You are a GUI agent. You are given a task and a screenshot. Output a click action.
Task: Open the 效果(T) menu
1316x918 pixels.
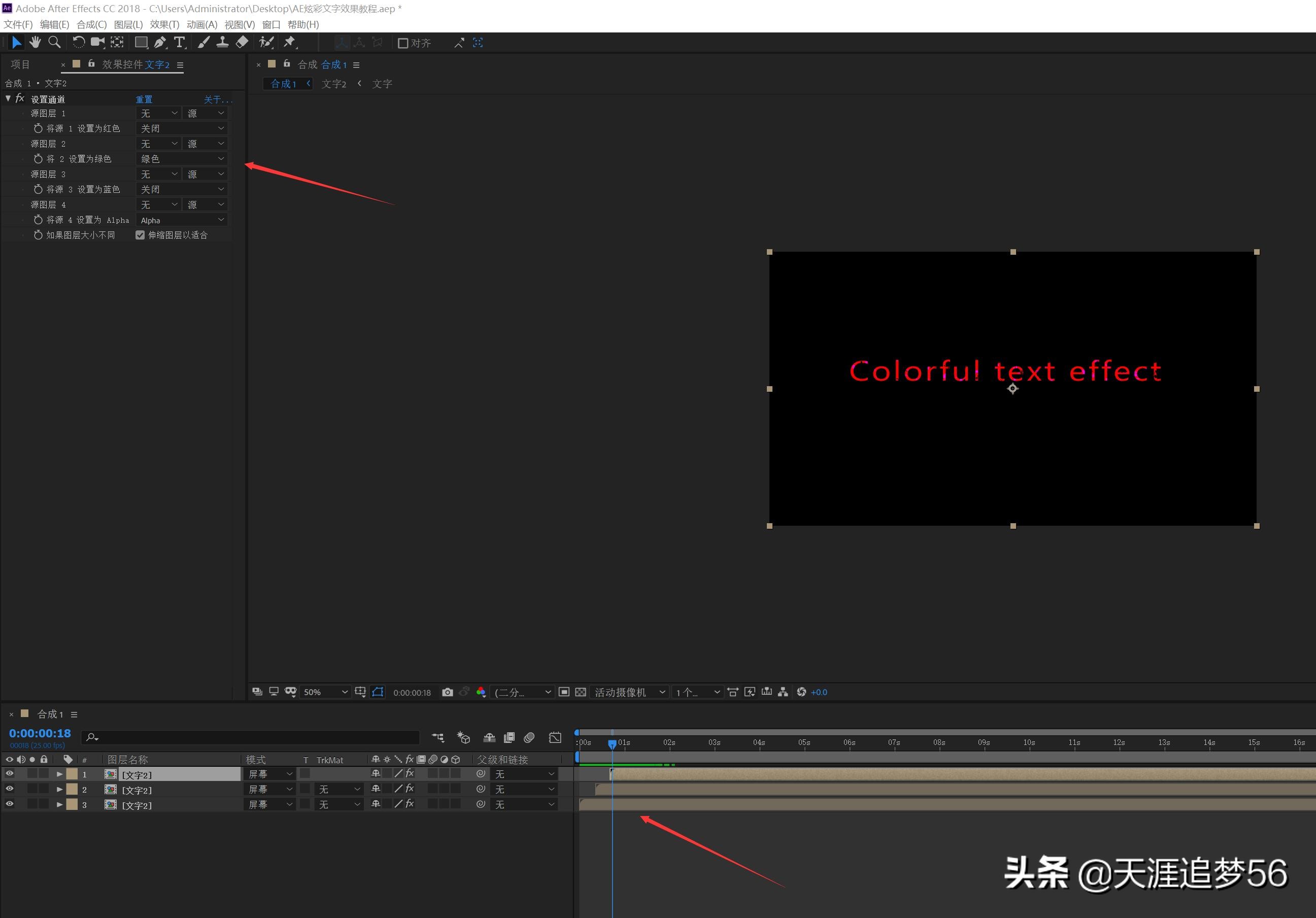(164, 24)
